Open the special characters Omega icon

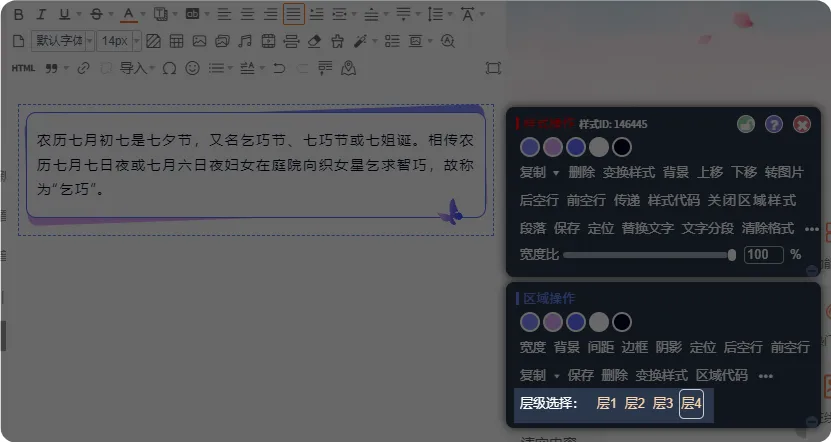[x=169, y=68]
